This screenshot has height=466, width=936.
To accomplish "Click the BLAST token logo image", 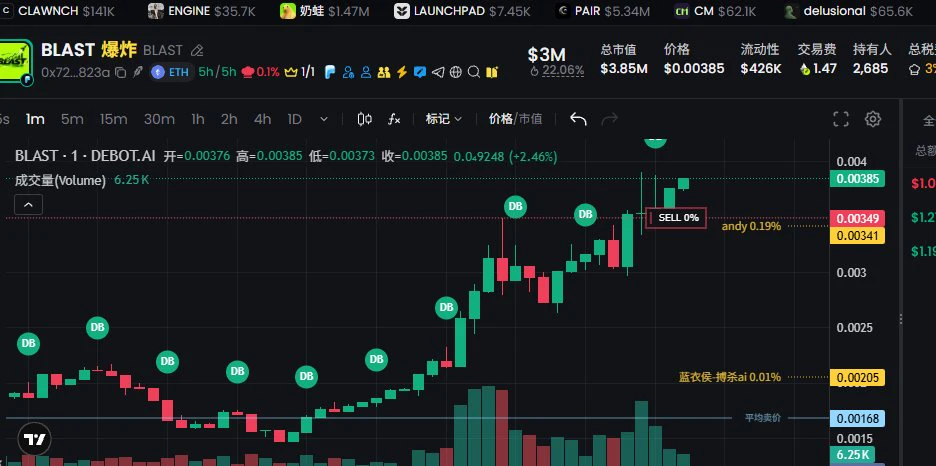I will pyautogui.click(x=16, y=62).
